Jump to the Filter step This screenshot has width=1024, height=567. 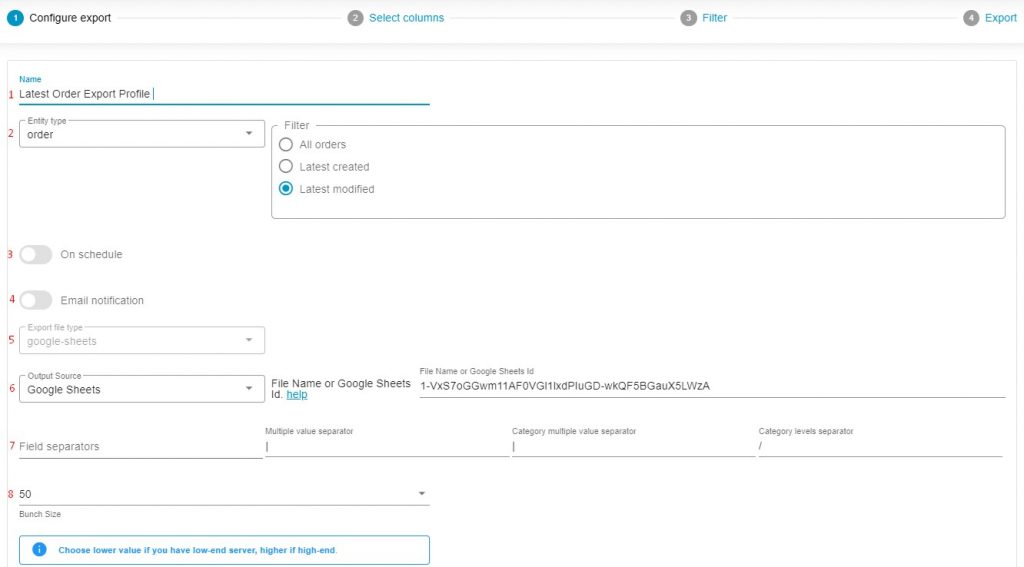tap(714, 18)
